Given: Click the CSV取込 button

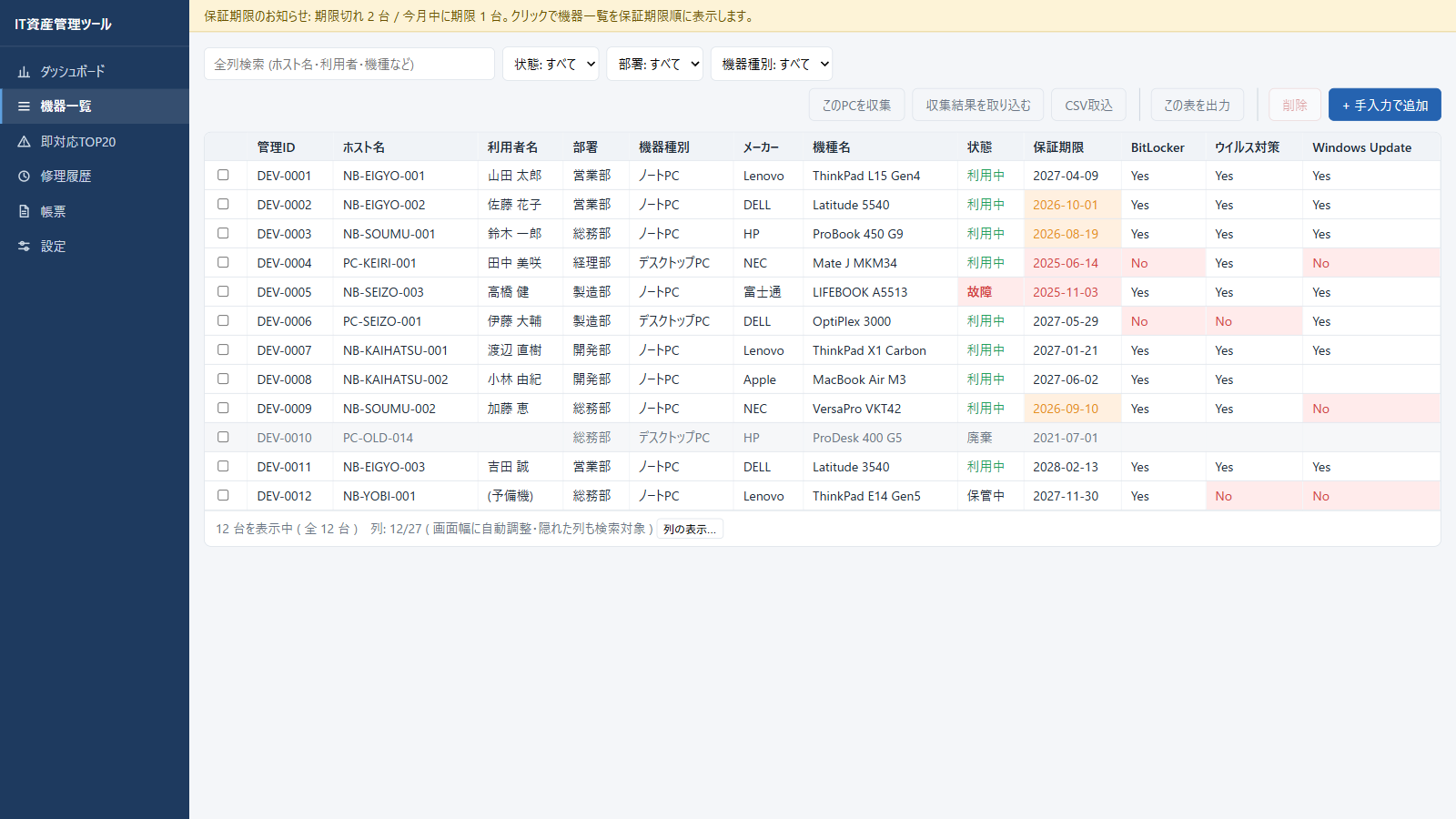Looking at the screenshot, I should pos(1088,105).
